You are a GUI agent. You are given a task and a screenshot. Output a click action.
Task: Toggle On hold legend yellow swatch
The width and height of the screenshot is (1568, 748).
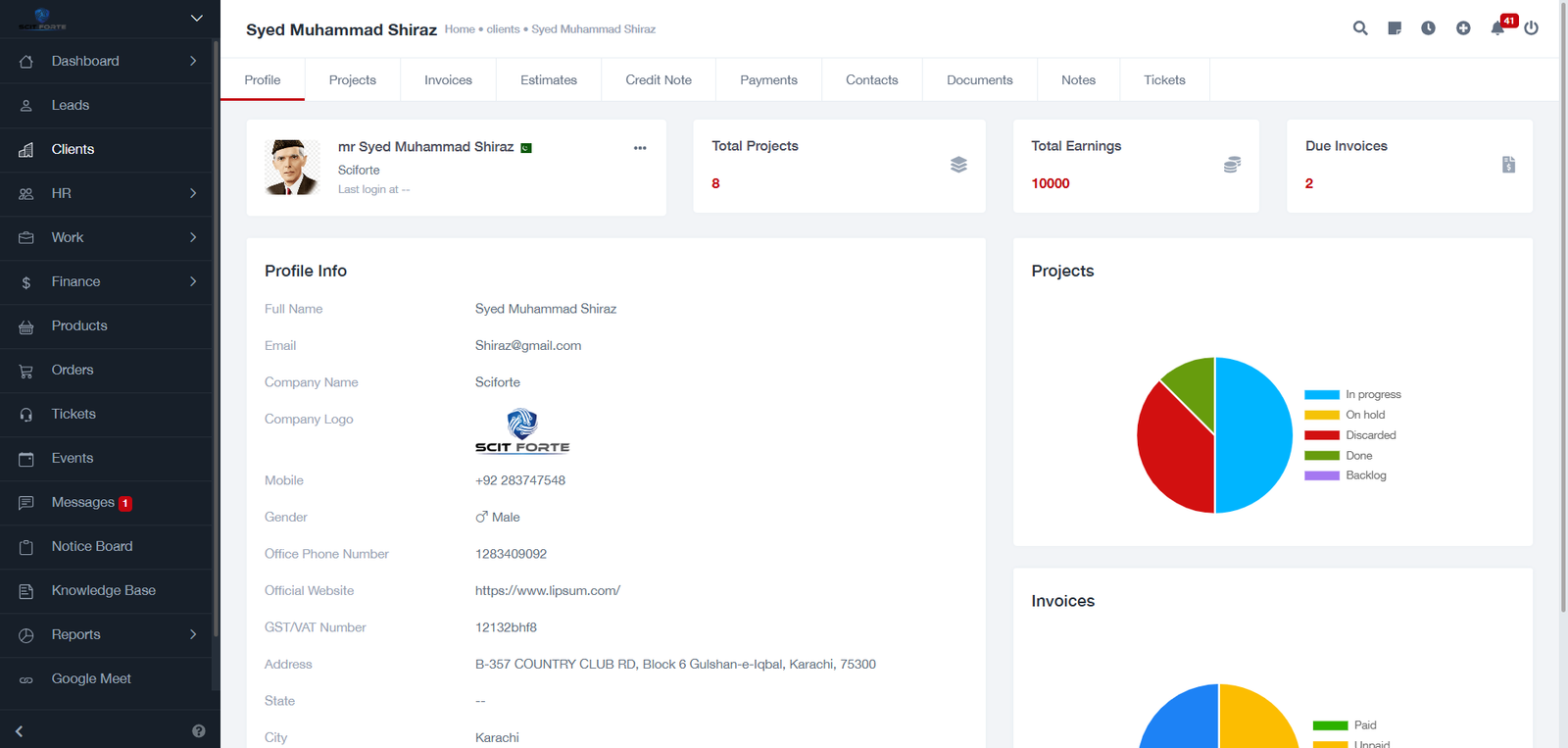pos(1322,415)
